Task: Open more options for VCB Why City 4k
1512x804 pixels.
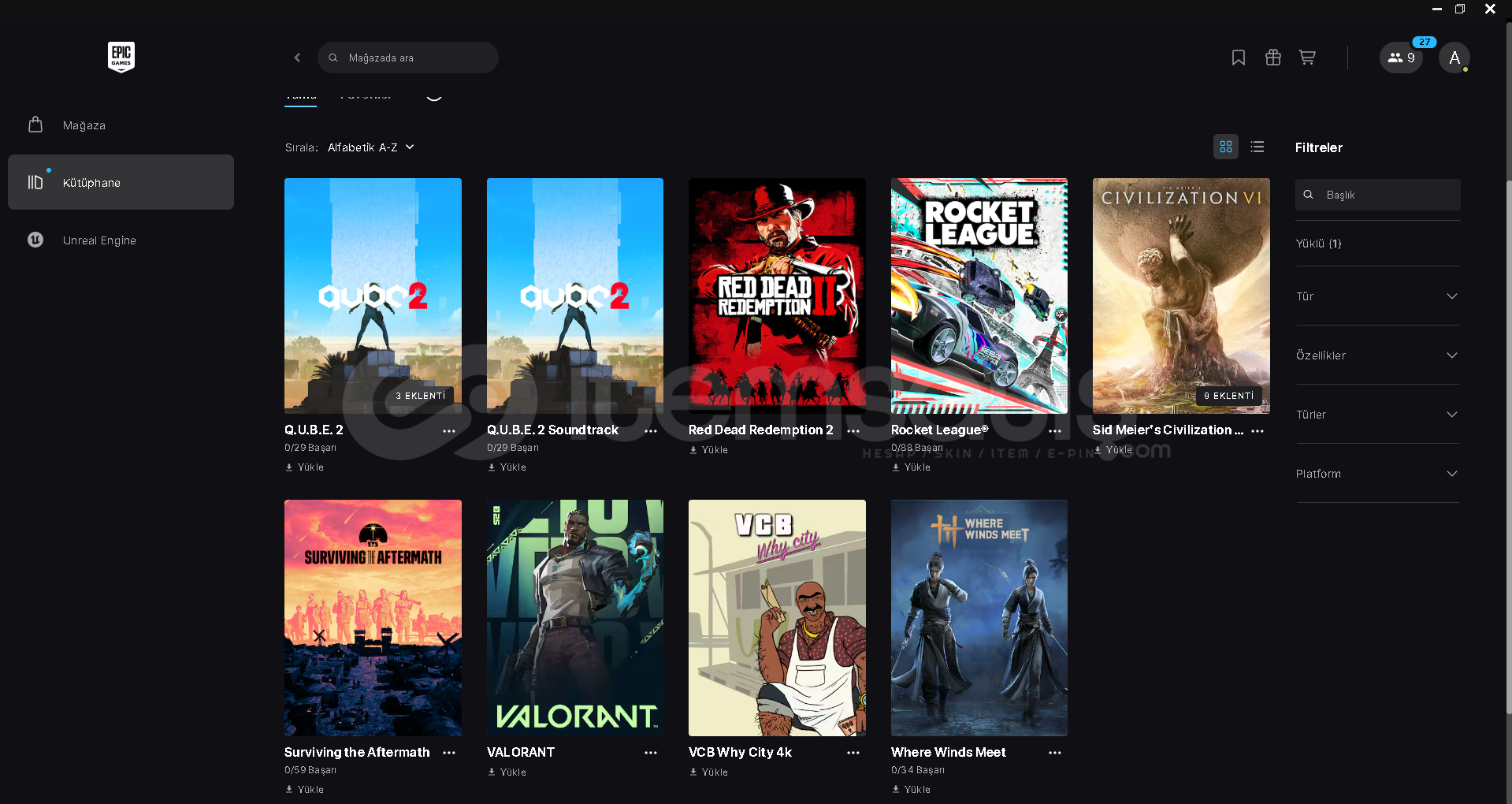Action: click(x=853, y=753)
